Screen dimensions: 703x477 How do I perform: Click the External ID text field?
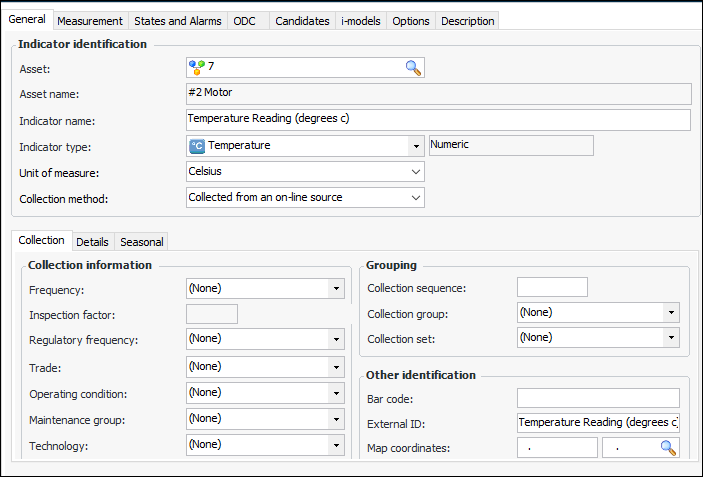point(598,423)
